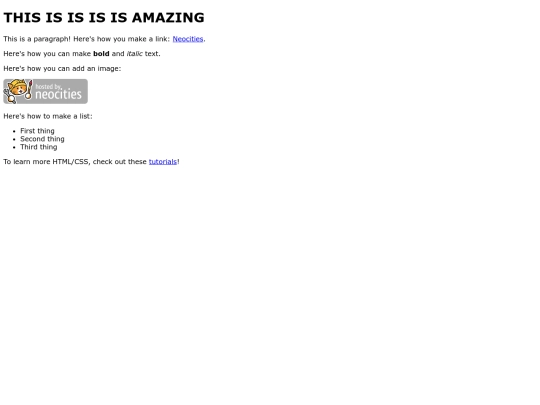
Task: Click the neocities text on the badge
Action: pos(59,94)
